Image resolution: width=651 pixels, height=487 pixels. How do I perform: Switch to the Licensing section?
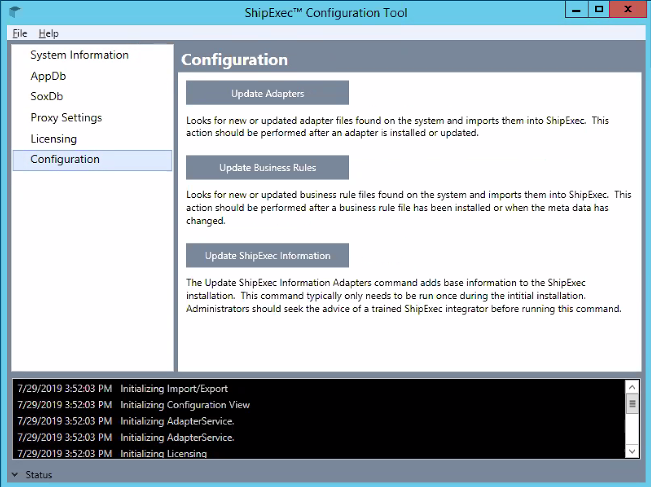53,139
